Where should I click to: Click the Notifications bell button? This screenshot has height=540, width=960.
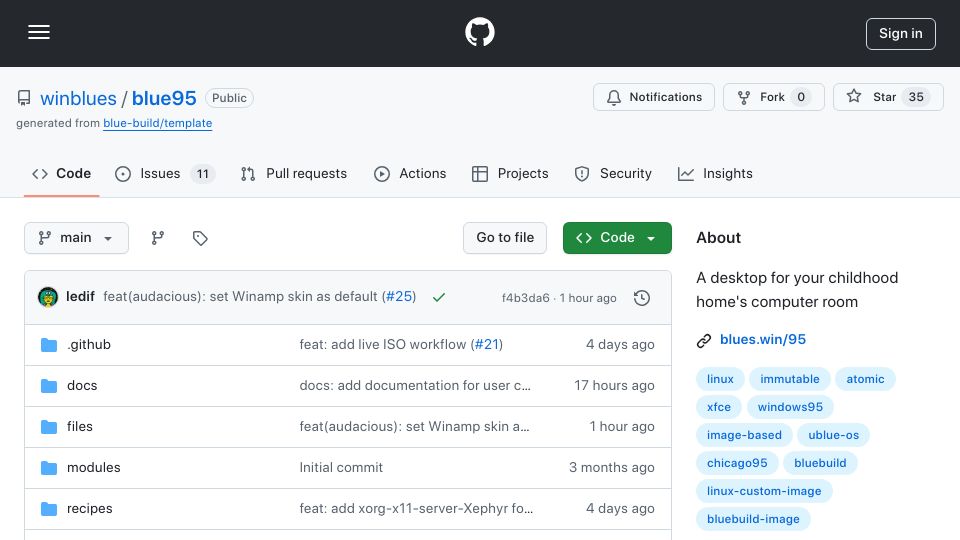(653, 97)
